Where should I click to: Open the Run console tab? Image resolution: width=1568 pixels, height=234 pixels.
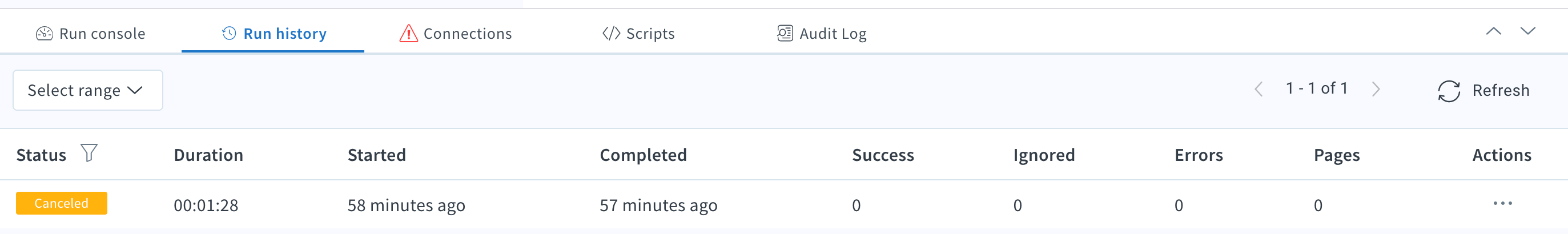[91, 34]
